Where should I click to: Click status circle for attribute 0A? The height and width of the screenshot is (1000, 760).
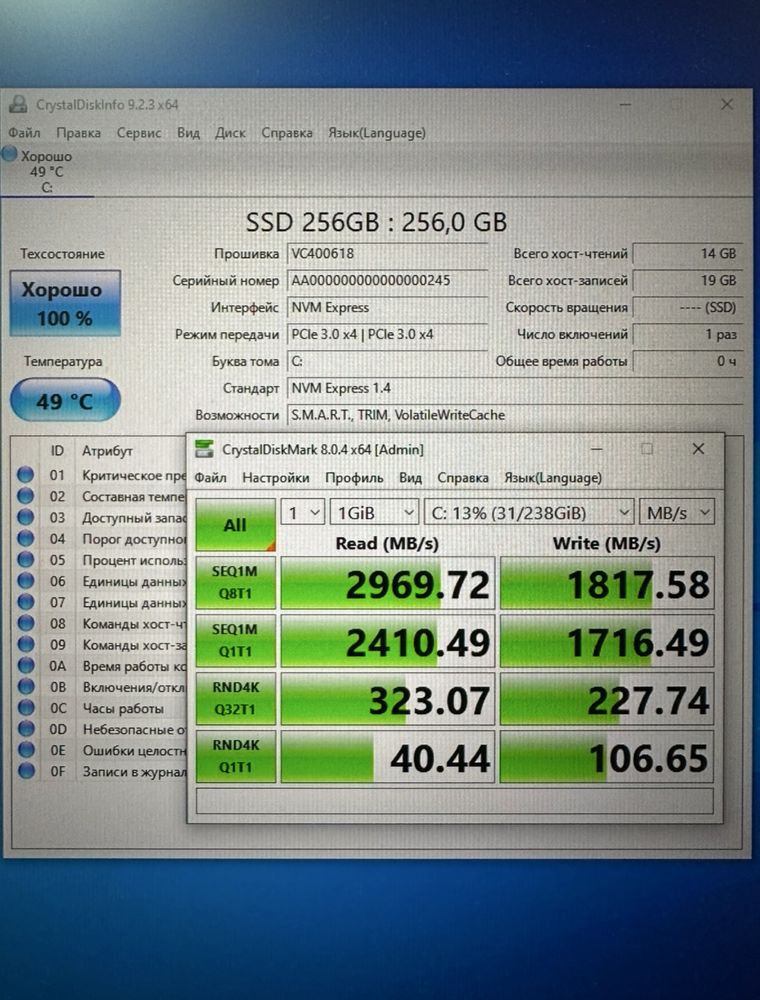[26, 665]
